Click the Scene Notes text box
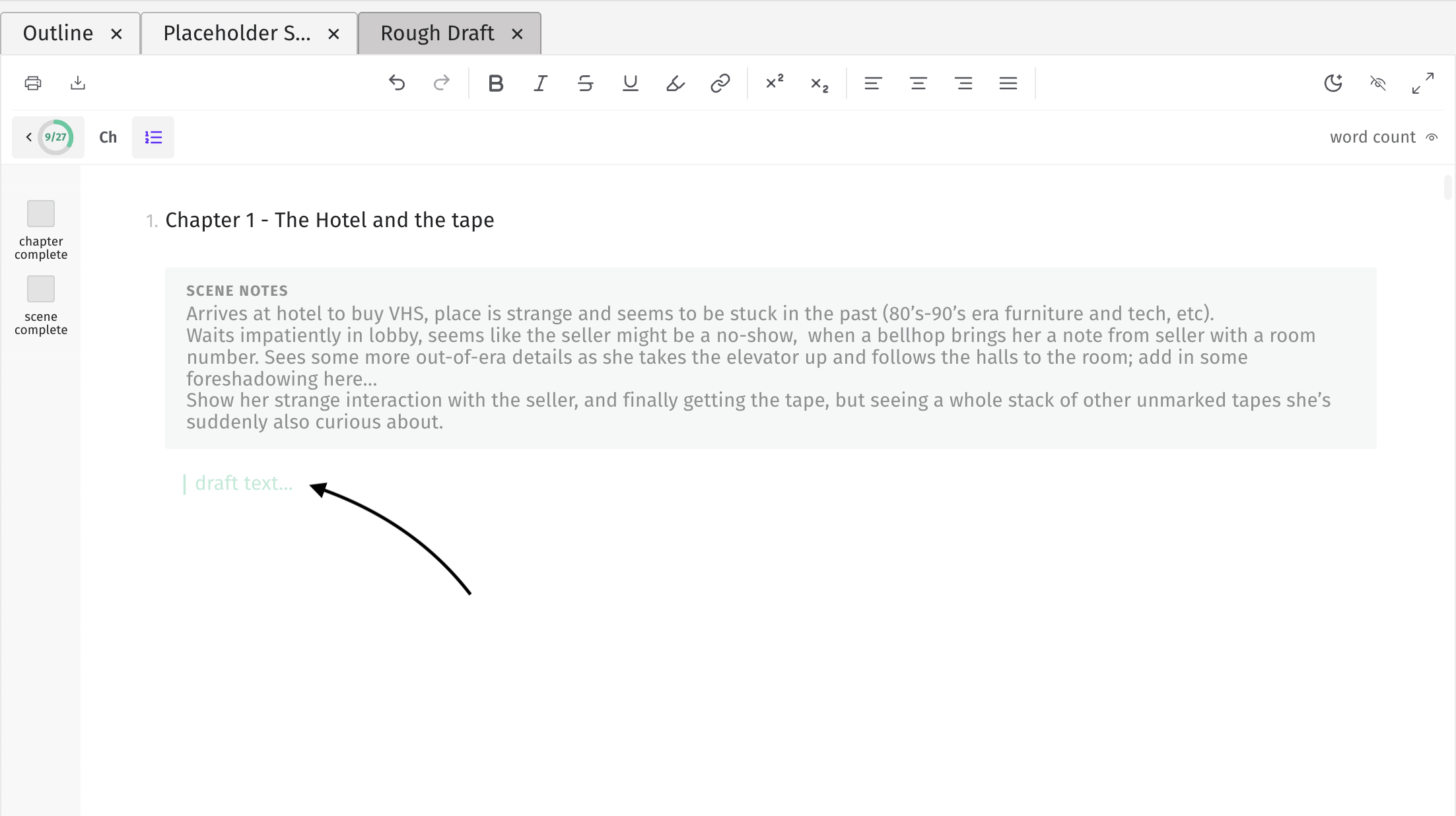 click(771, 358)
